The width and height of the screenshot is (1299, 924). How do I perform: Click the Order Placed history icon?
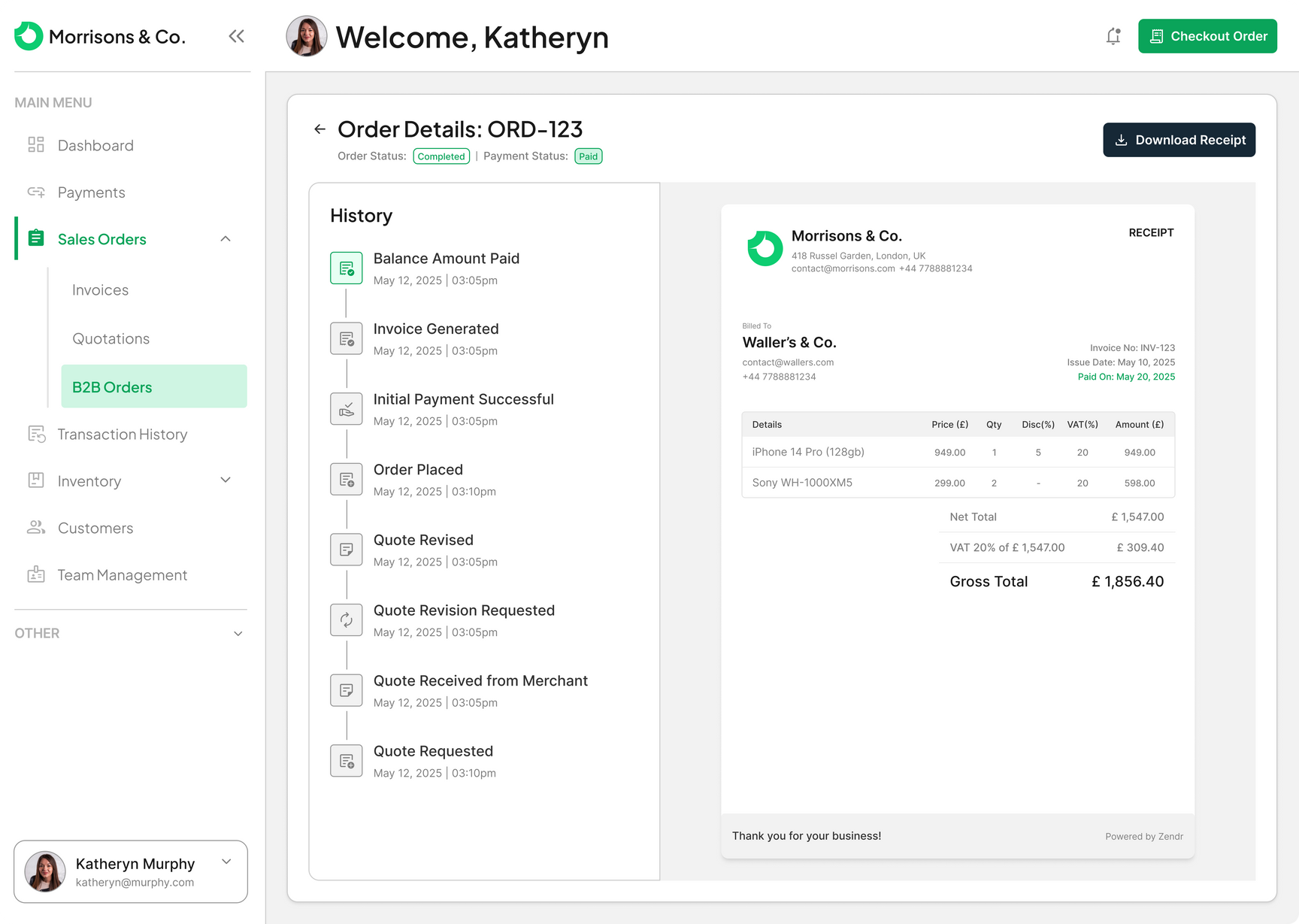tap(347, 479)
